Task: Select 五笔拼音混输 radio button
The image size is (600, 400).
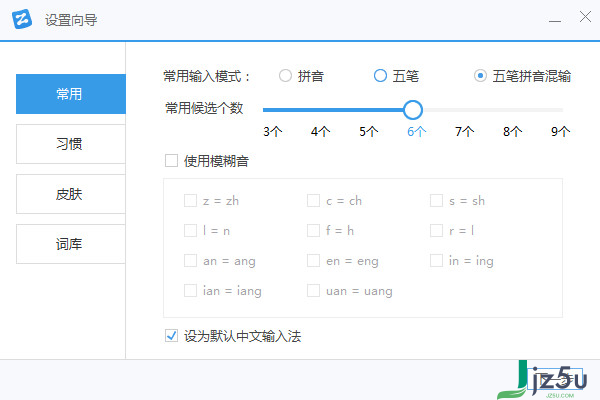Action: coord(480,76)
